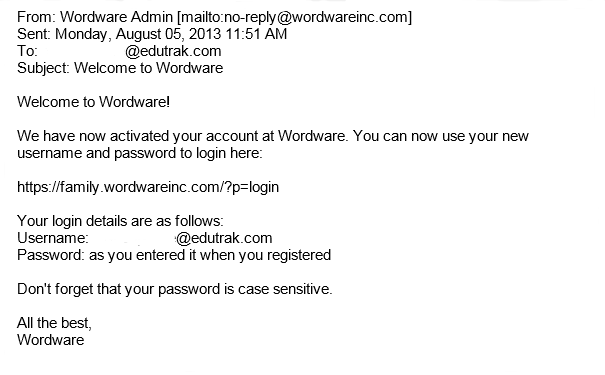Click the 'We have now activated your account' paragraph

pos(273,136)
